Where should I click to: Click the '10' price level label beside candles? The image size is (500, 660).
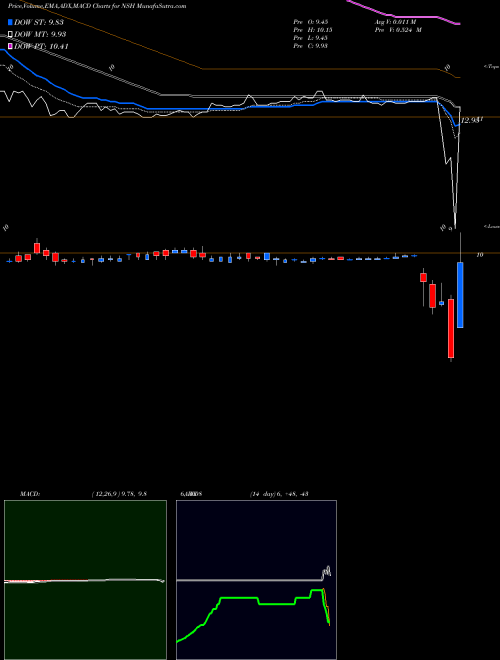[x=479, y=255]
